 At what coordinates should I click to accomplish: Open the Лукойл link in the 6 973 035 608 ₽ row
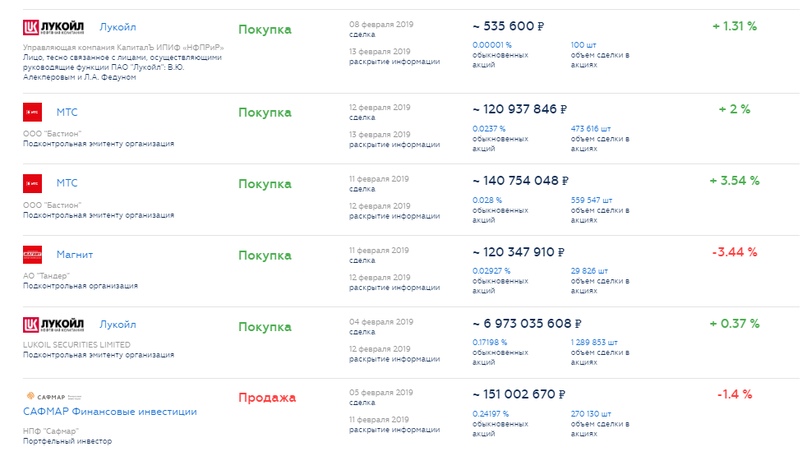pyautogui.click(x=118, y=325)
